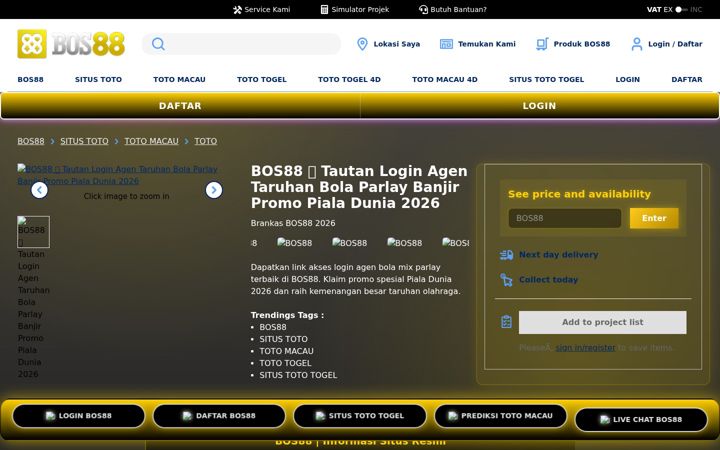Click the Simulator Projek calculator icon
Screen dimensions: 720x450
(x=324, y=10)
